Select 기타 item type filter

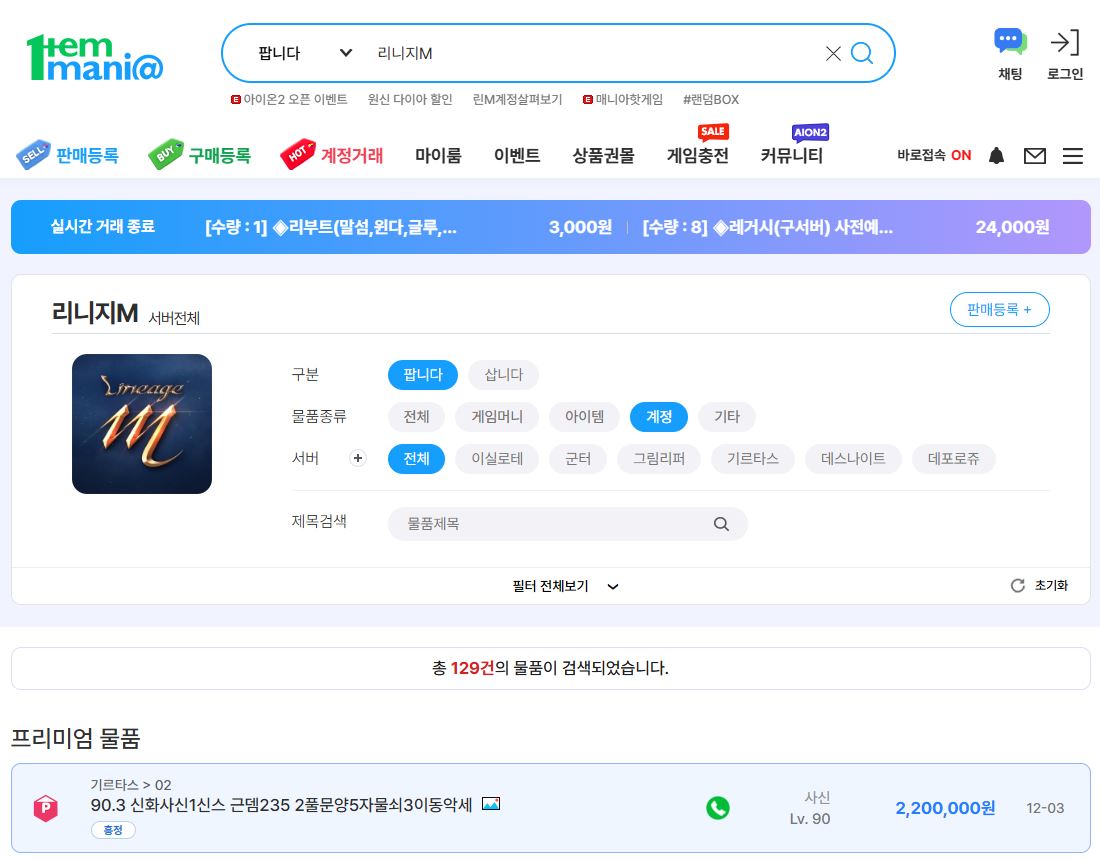point(727,417)
